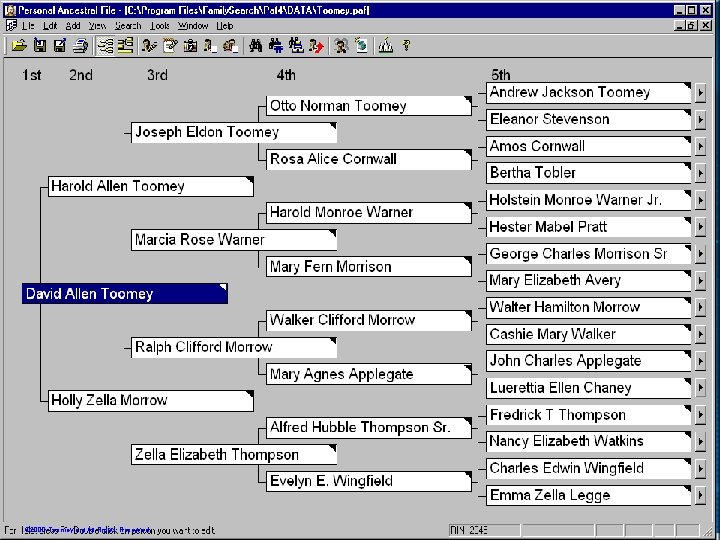Click the single person with card icon

coord(210,45)
